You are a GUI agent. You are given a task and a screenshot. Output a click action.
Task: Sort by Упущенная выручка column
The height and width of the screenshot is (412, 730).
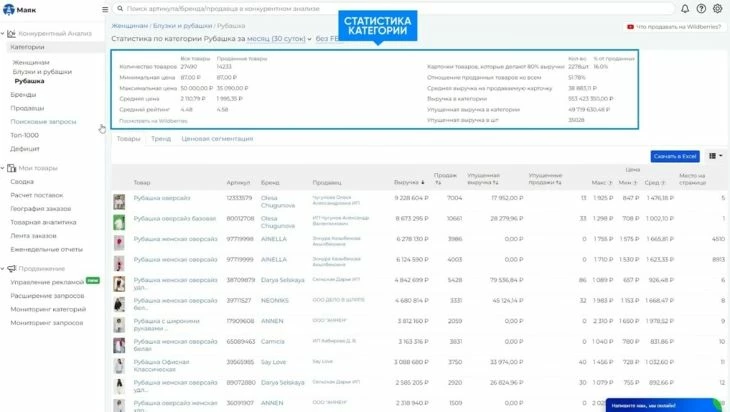click(483, 179)
